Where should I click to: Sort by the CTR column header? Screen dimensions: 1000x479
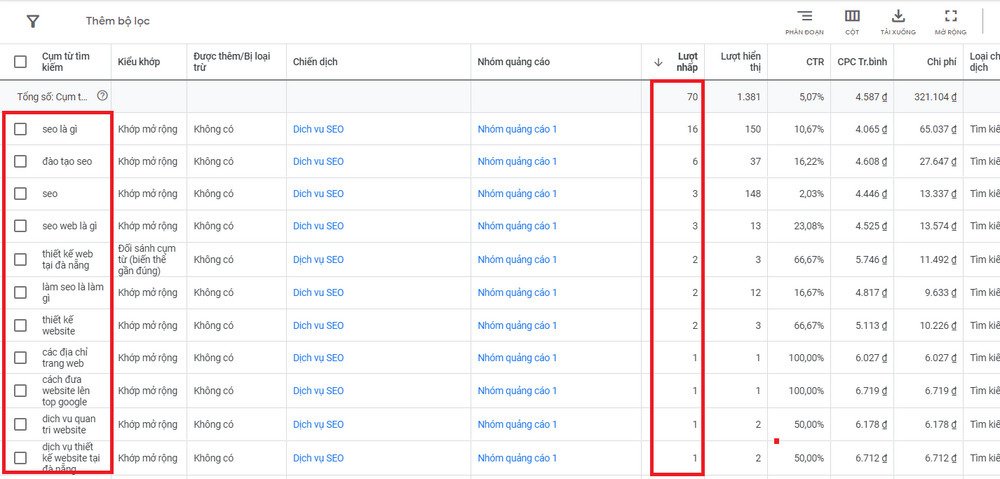[x=815, y=62]
